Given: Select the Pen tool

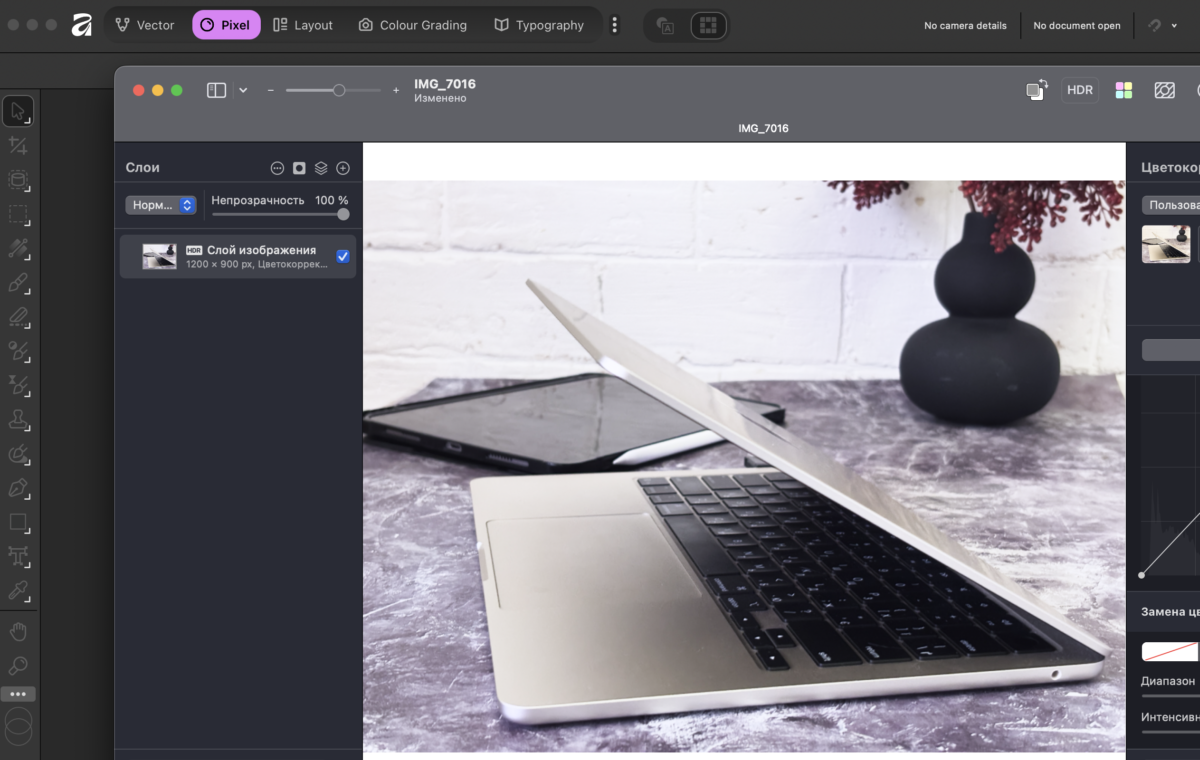Looking at the screenshot, I should pos(18,488).
